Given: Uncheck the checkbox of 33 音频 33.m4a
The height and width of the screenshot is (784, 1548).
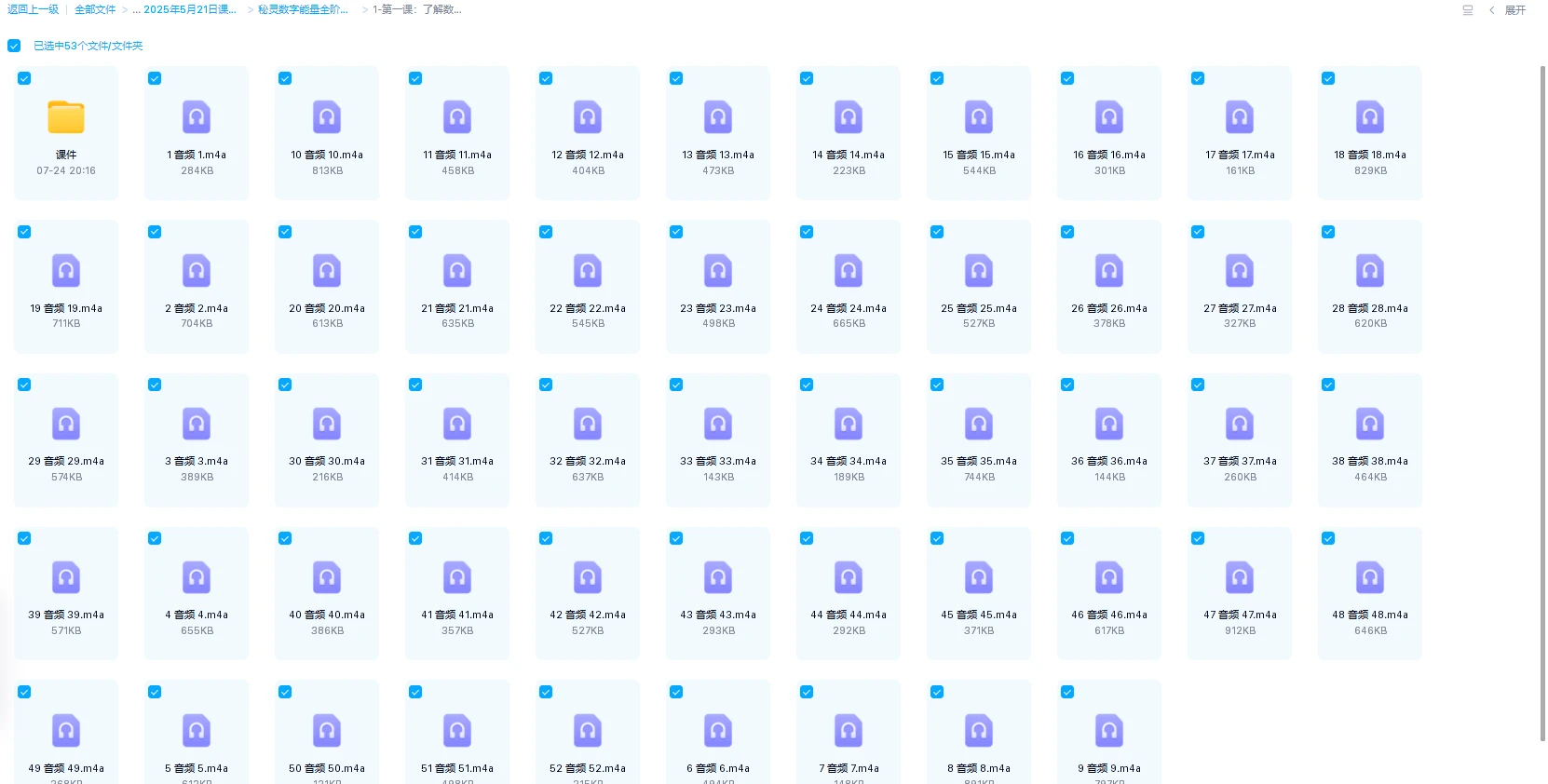Looking at the screenshot, I should 676,385.
